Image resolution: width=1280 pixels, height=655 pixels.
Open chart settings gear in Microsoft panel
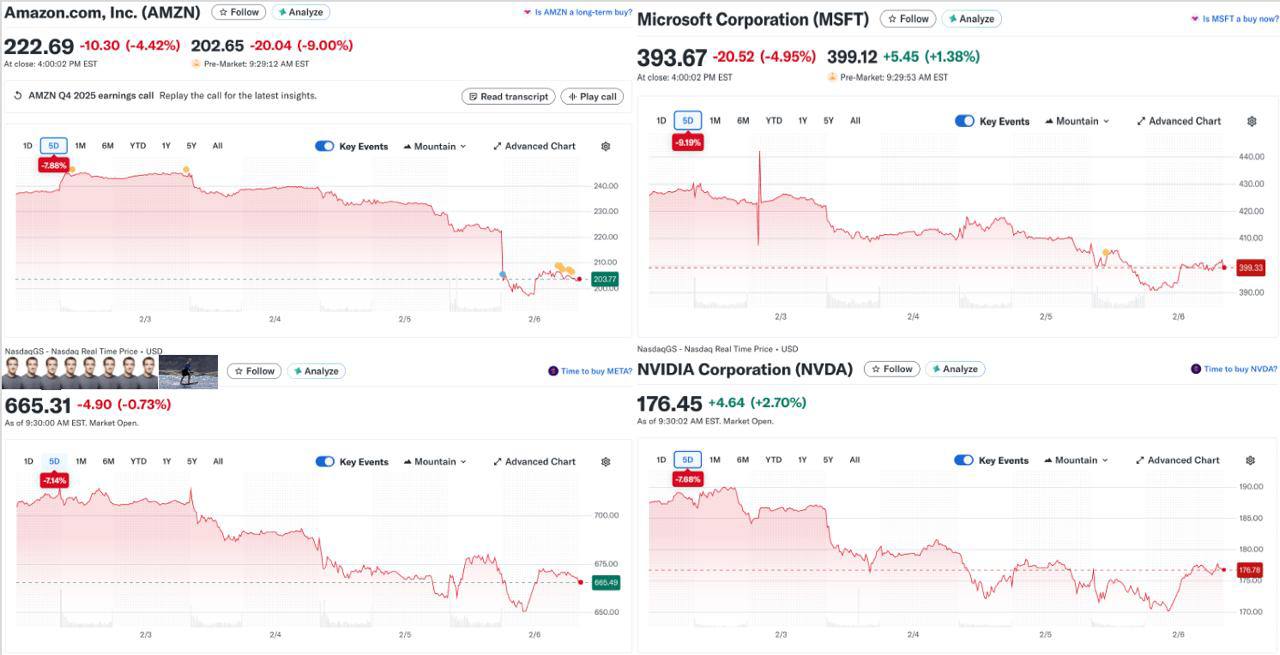click(x=1251, y=121)
